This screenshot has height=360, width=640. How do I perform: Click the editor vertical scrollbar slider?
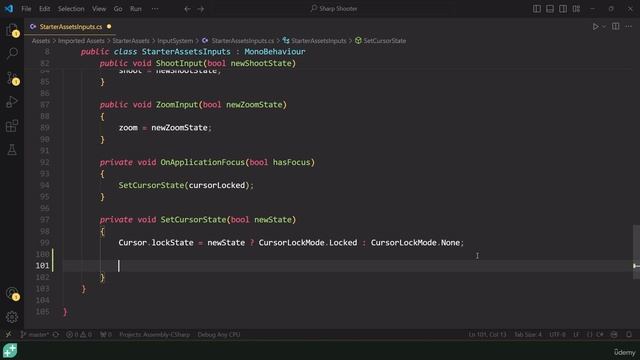(636, 252)
